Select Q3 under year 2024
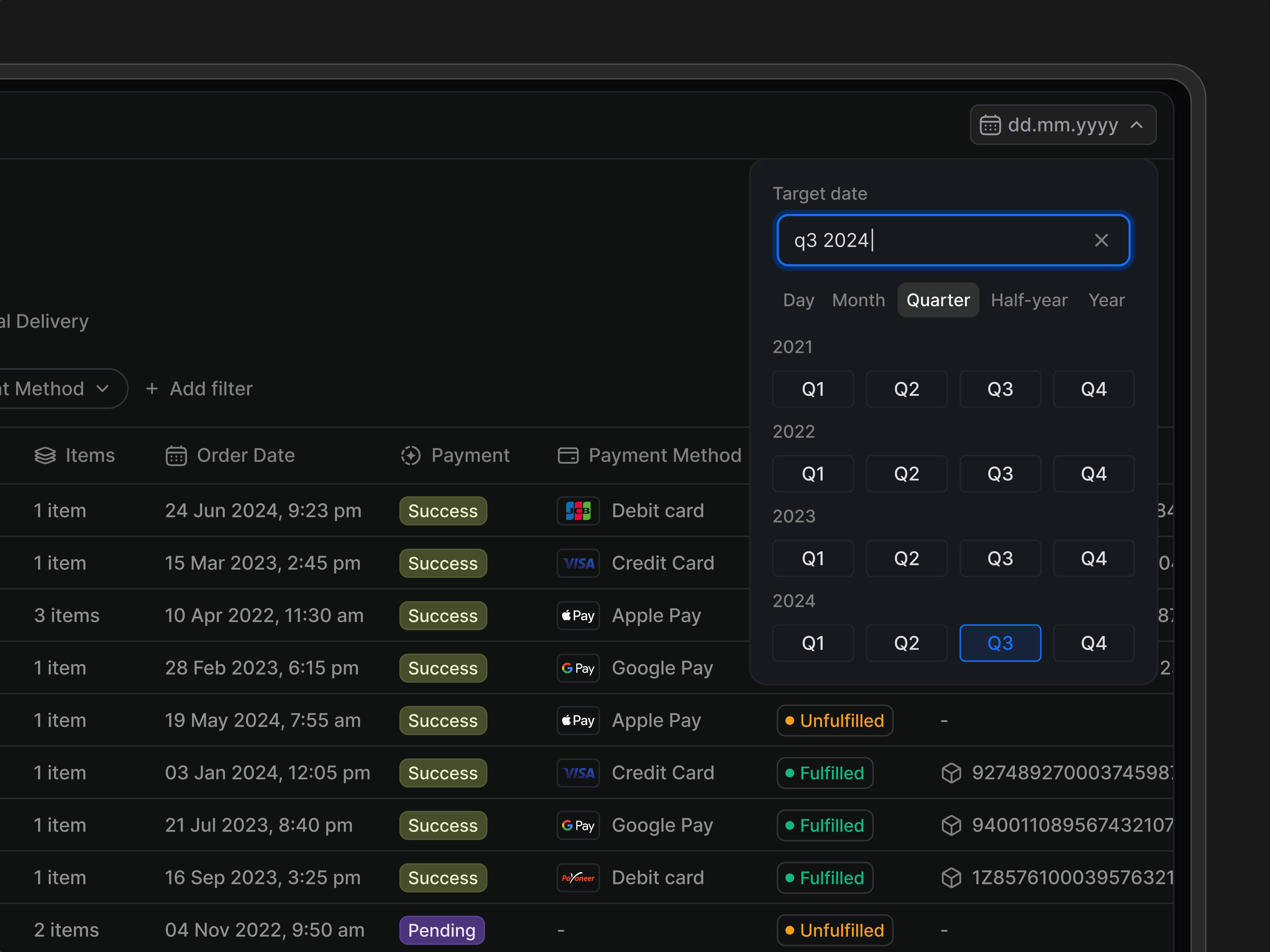 pyautogui.click(x=1000, y=643)
